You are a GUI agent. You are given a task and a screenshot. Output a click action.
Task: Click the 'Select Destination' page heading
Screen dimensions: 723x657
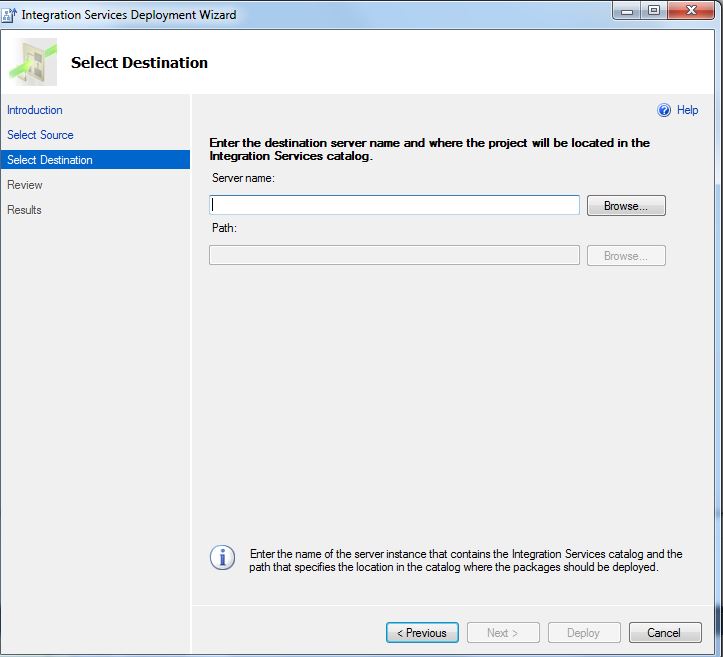[139, 63]
